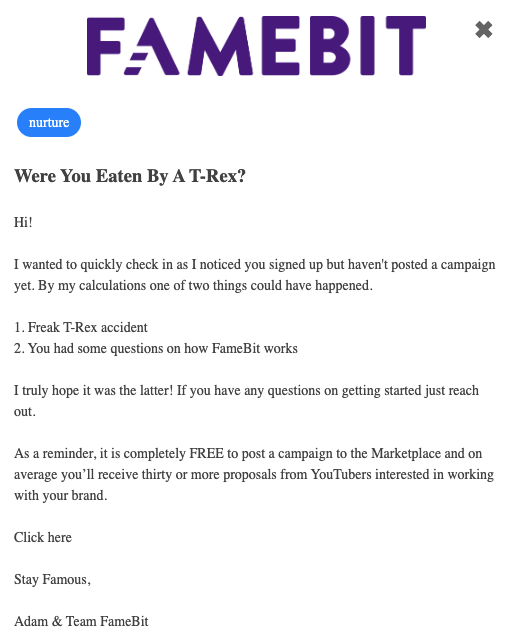Click the word FREE in the reminder paragraph
Screen dimensions: 513x644
coord(207,453)
